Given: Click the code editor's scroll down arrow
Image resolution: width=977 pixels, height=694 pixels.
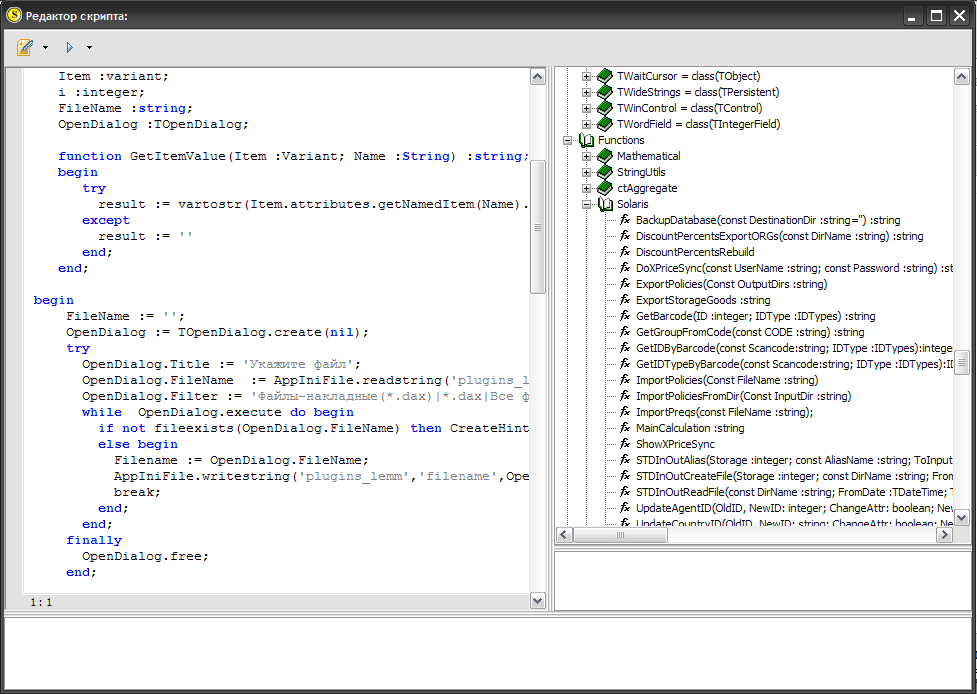Looking at the screenshot, I should (538, 601).
